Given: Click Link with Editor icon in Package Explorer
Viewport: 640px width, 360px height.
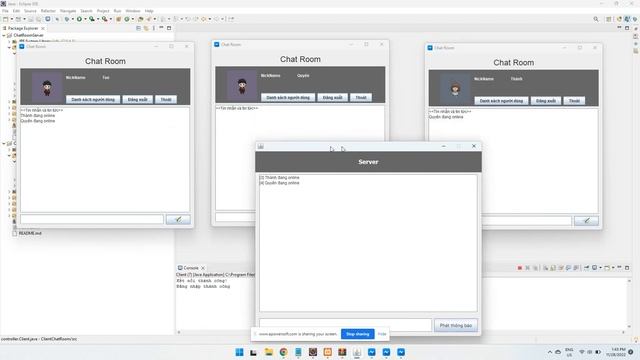Looking at the screenshot, I should [x=146, y=28].
